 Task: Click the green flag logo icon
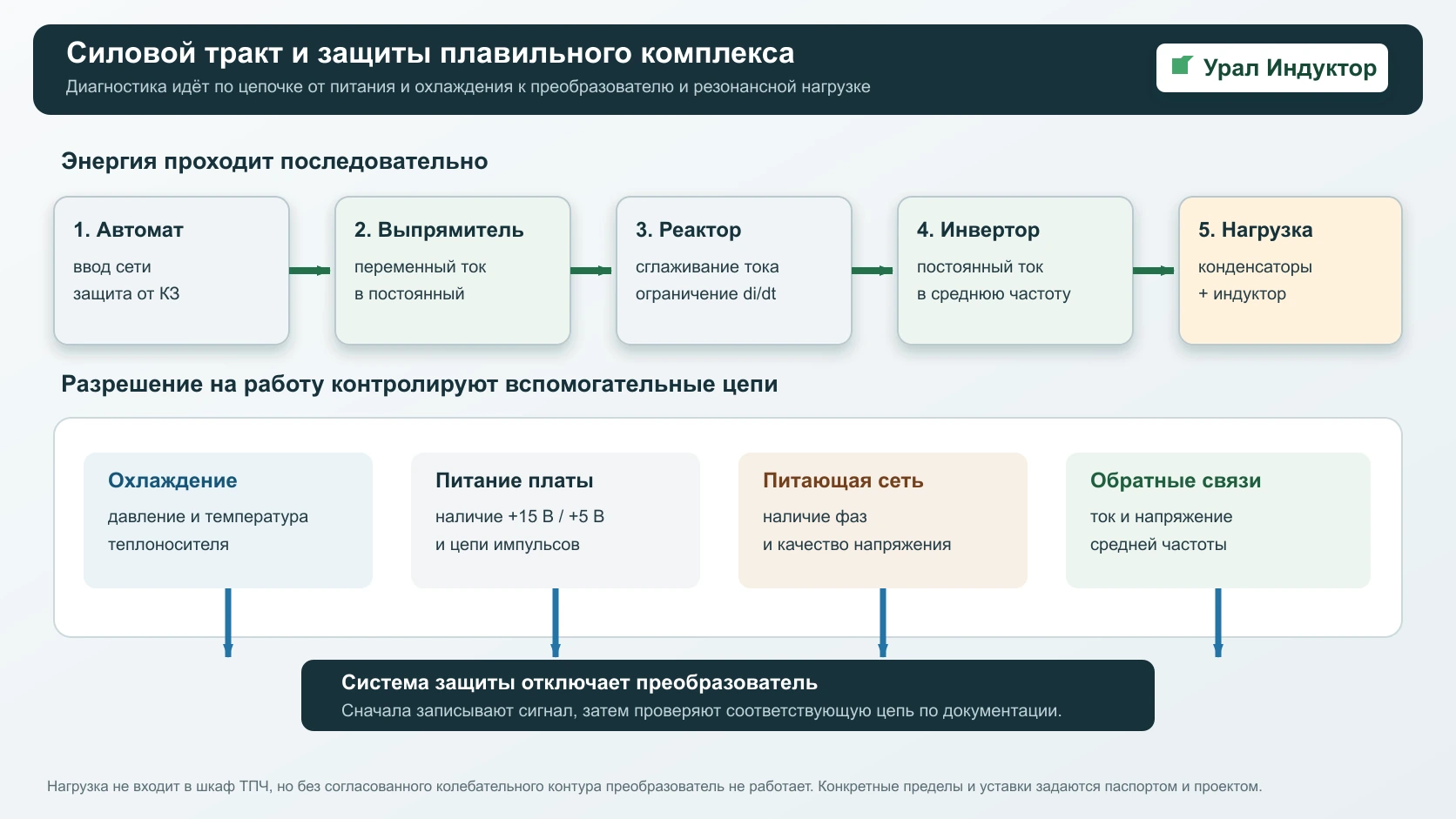(x=1182, y=65)
